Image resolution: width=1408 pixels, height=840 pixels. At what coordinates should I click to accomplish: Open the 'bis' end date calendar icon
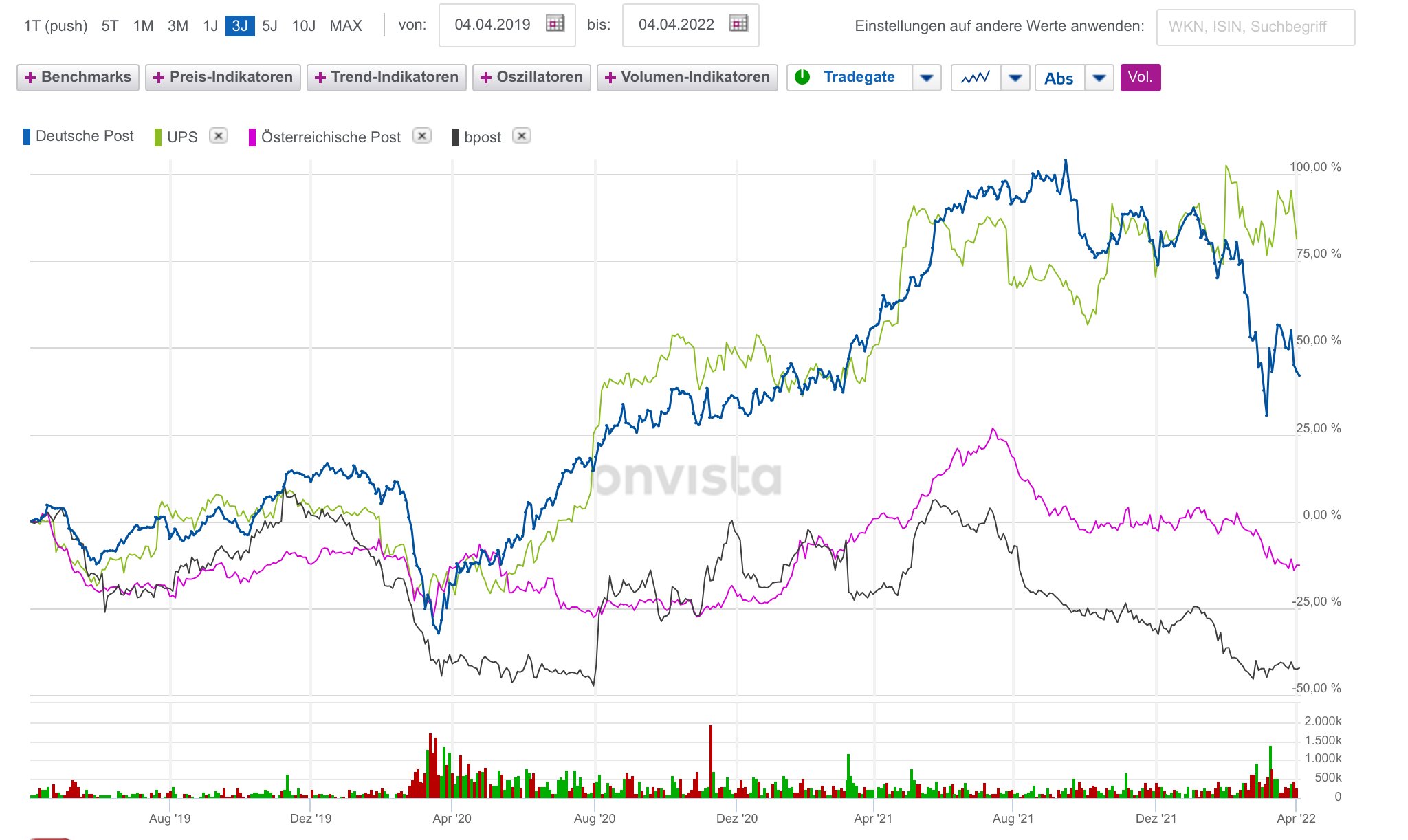(738, 24)
